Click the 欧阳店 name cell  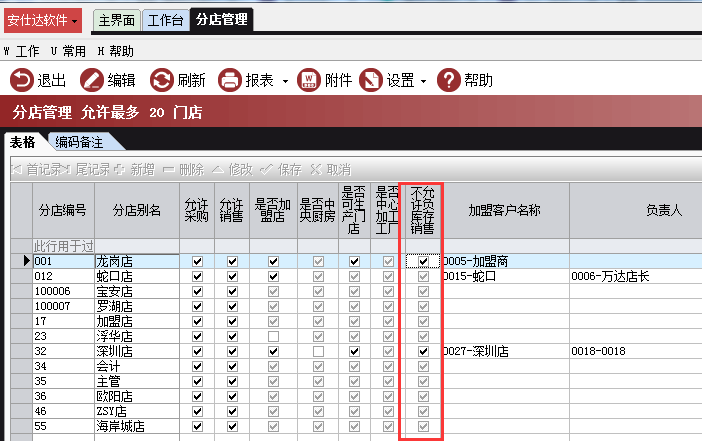click(x=137, y=396)
